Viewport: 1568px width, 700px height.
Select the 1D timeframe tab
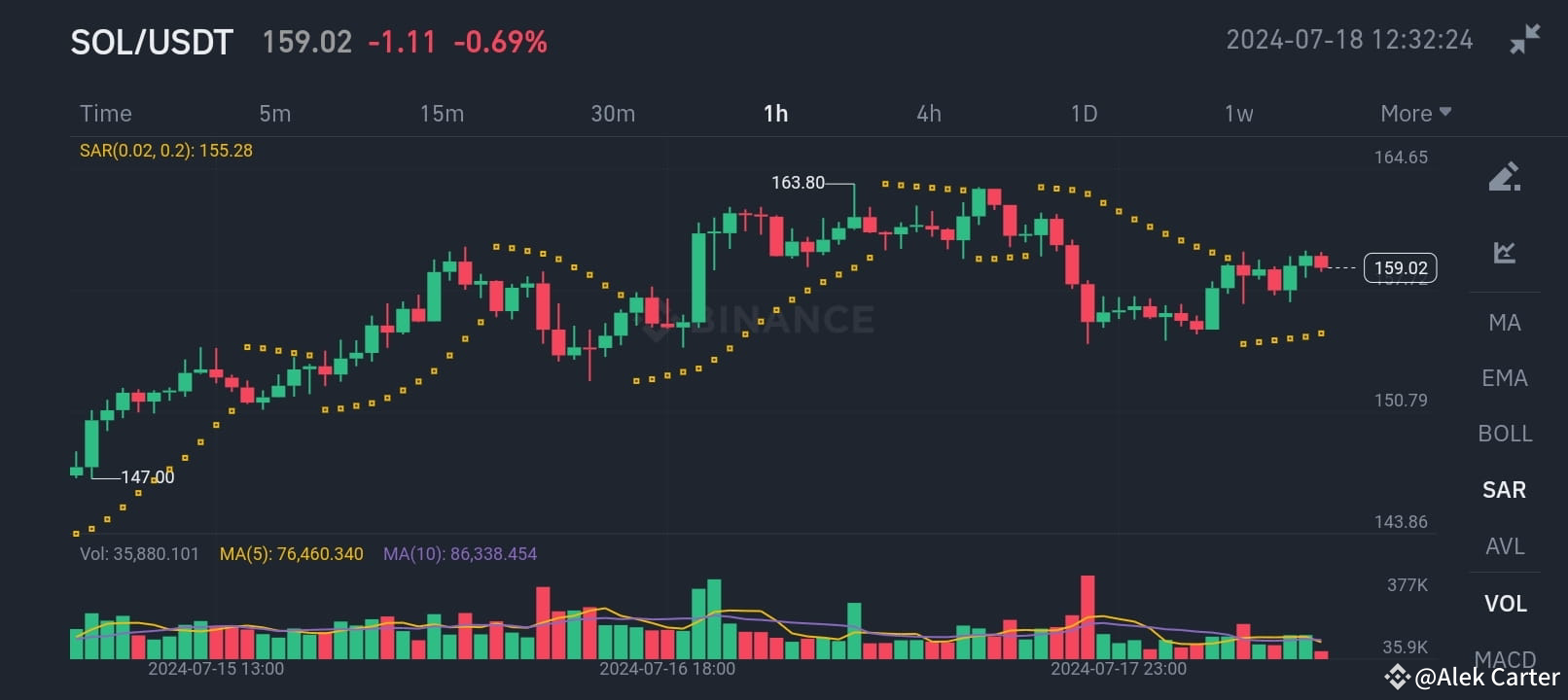tap(1083, 113)
